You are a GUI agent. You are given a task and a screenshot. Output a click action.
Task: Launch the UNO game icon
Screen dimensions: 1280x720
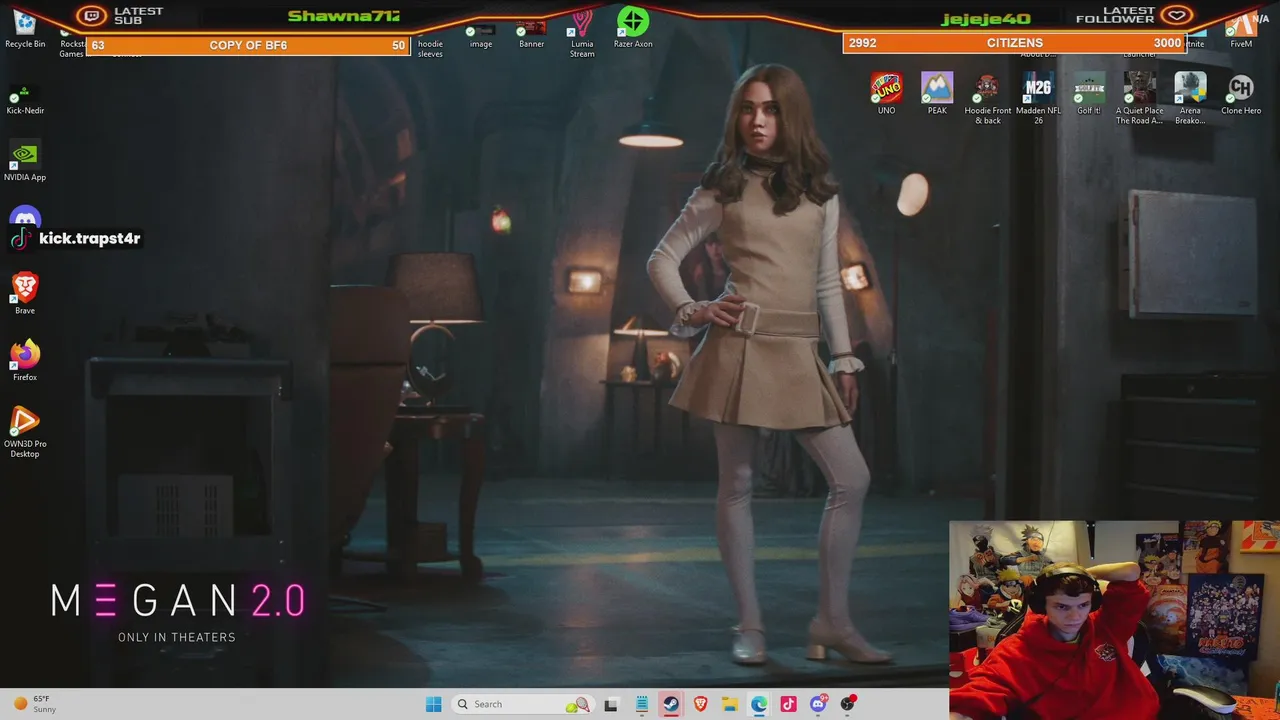tap(886, 94)
